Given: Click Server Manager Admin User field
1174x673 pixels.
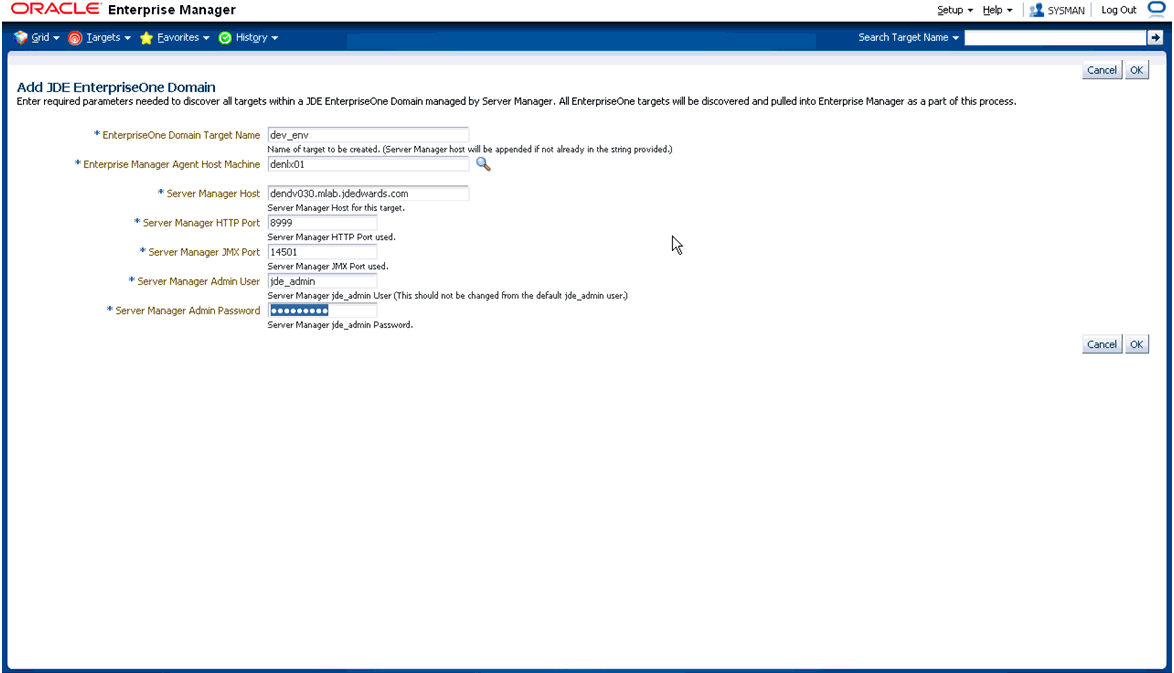Looking at the screenshot, I should coord(322,281).
